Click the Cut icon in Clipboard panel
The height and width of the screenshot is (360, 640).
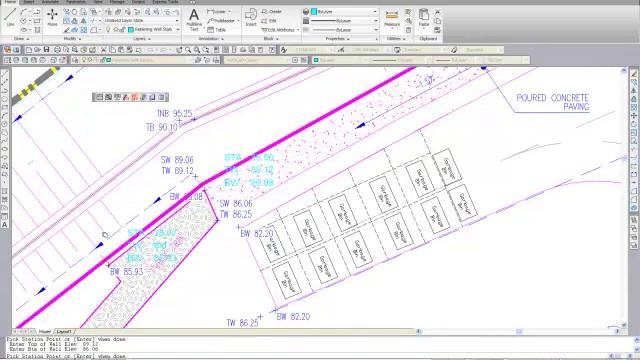click(438, 11)
